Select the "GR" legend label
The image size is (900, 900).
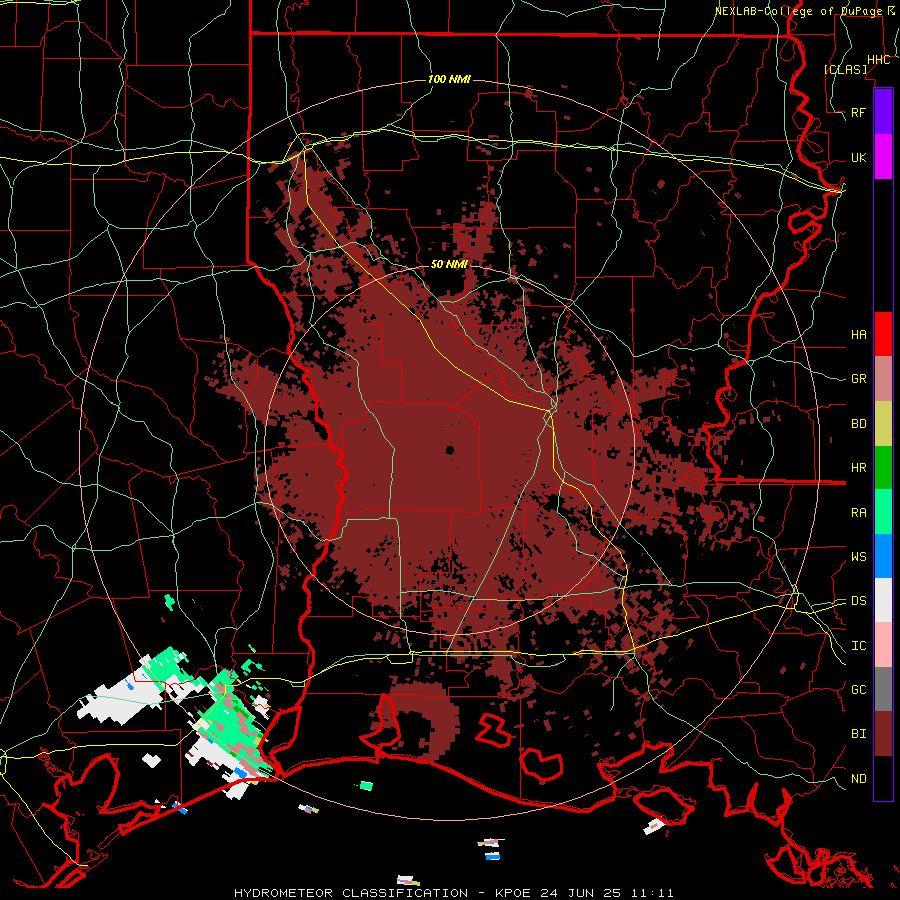[858, 379]
